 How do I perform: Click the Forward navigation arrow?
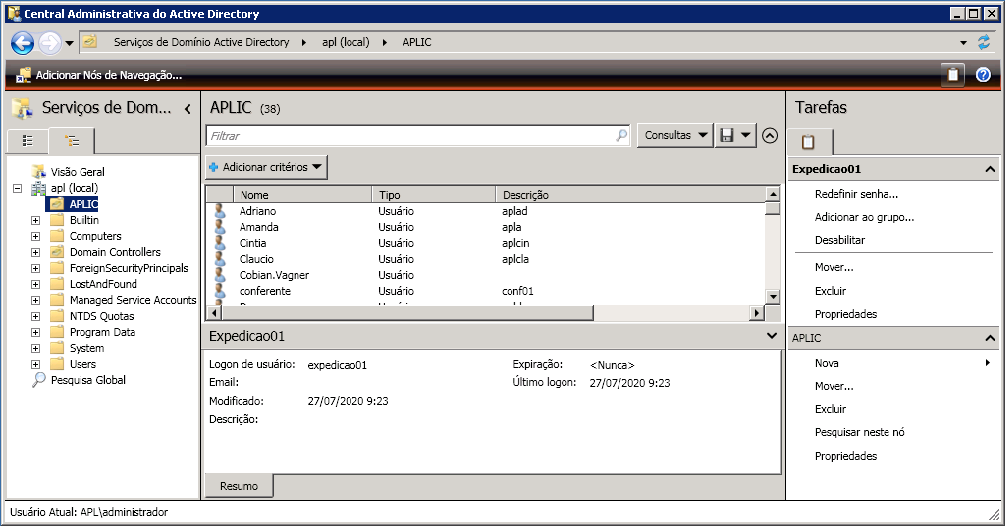pos(49,43)
